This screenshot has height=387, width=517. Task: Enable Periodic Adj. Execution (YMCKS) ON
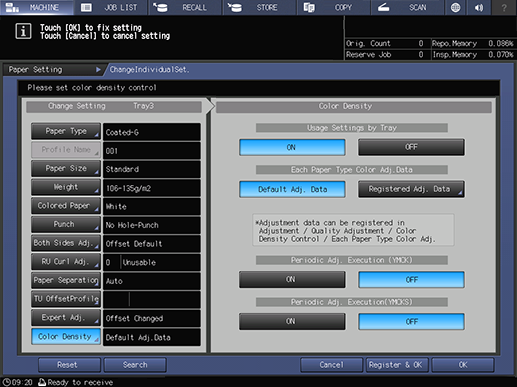point(292,321)
